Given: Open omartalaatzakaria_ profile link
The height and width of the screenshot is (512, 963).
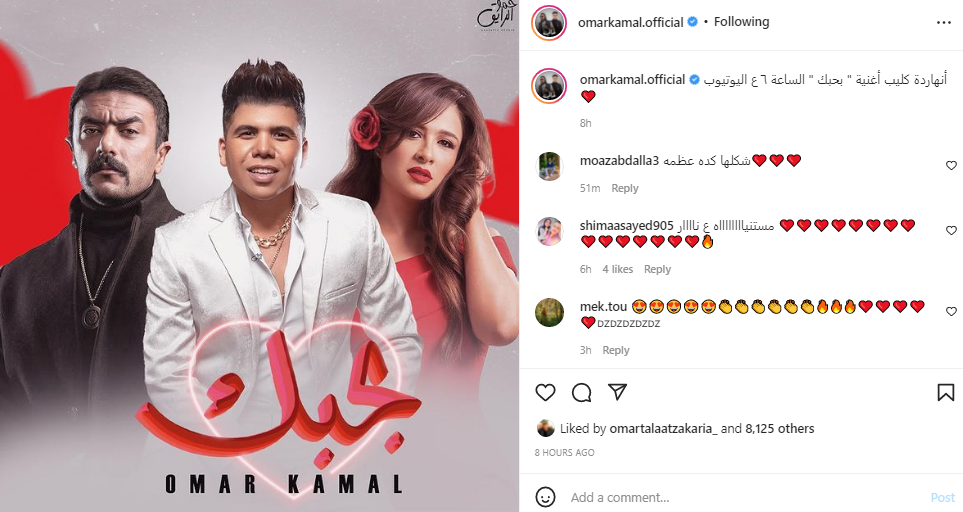Looking at the screenshot, I should coord(663,429).
